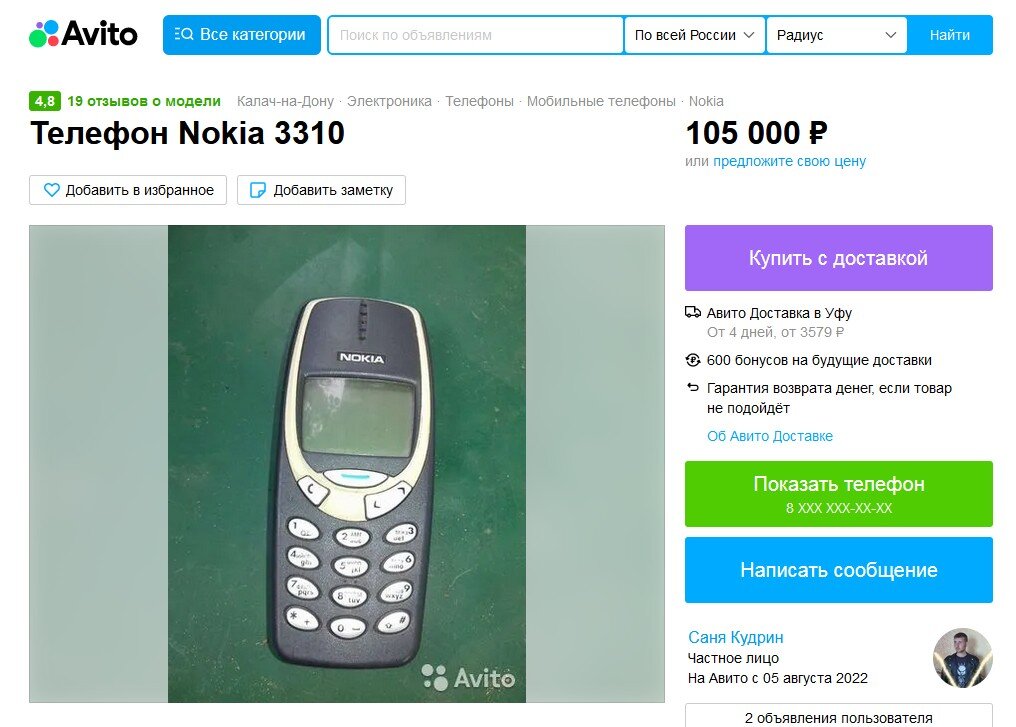Open the предложите свою цену link
The width and height of the screenshot is (1016, 727).
789,161
